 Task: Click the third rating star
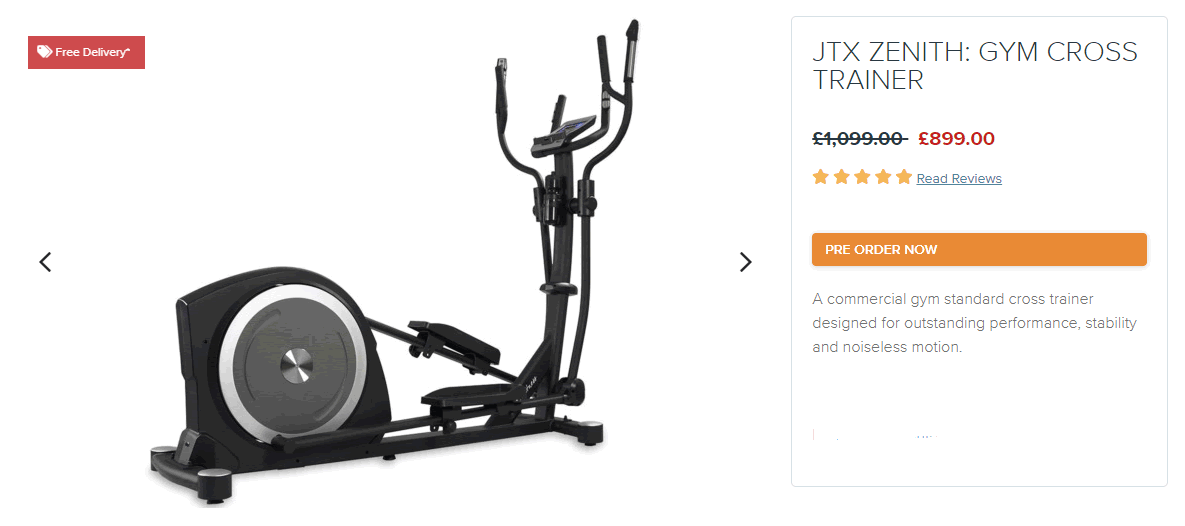(x=862, y=178)
